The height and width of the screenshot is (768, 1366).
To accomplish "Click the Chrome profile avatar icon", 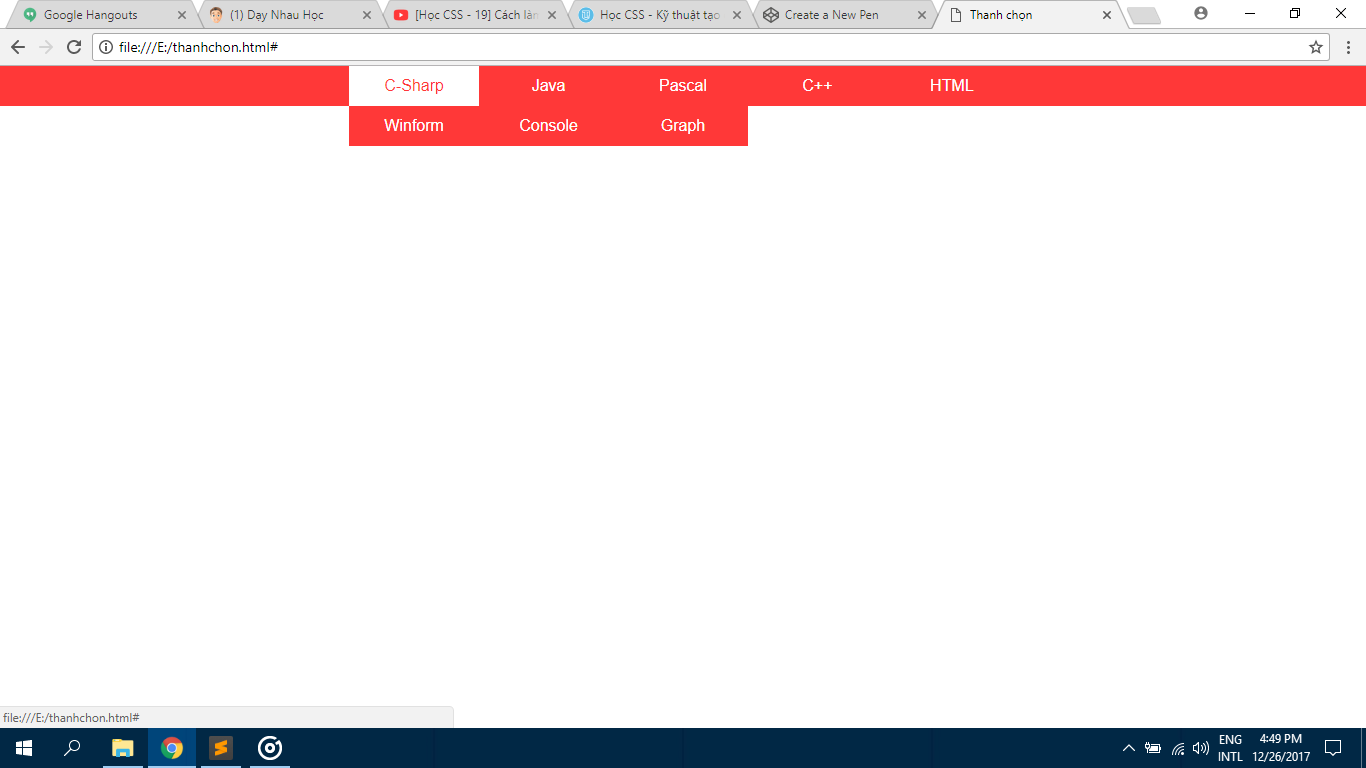I will pyautogui.click(x=1201, y=14).
